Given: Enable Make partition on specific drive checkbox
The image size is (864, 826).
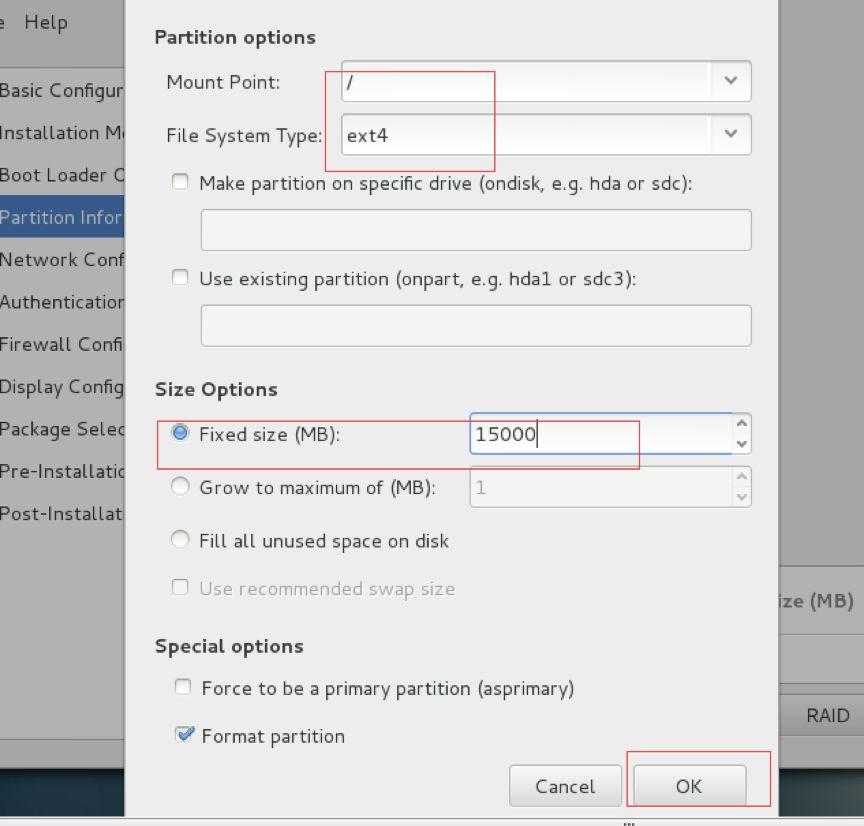Looking at the screenshot, I should [180, 182].
